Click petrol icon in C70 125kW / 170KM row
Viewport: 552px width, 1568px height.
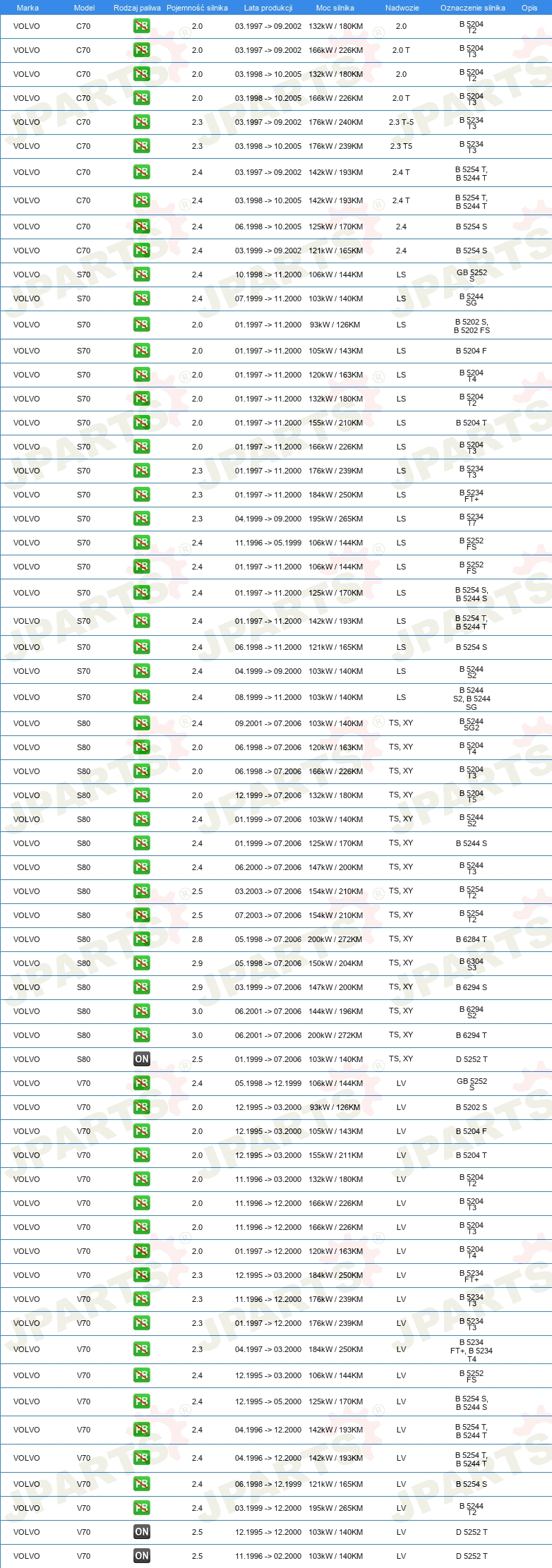pos(141,227)
